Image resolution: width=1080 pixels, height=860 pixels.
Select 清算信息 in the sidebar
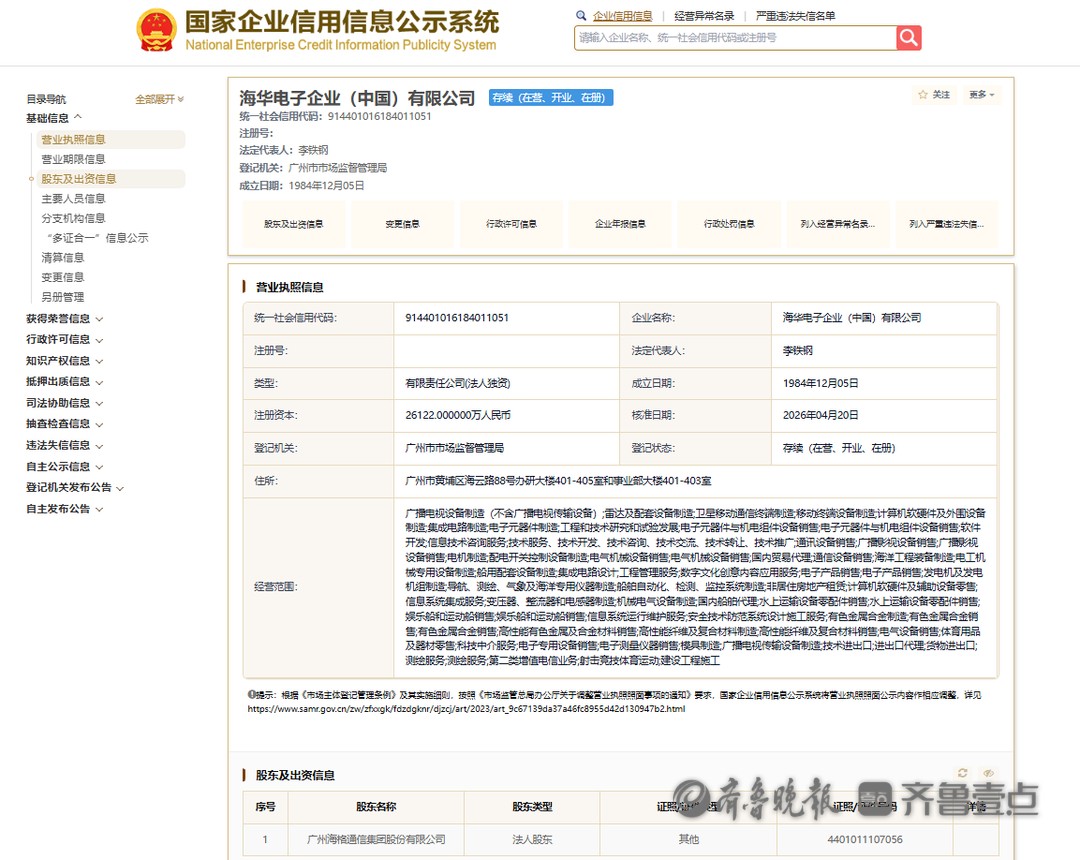pyautogui.click(x=63, y=258)
